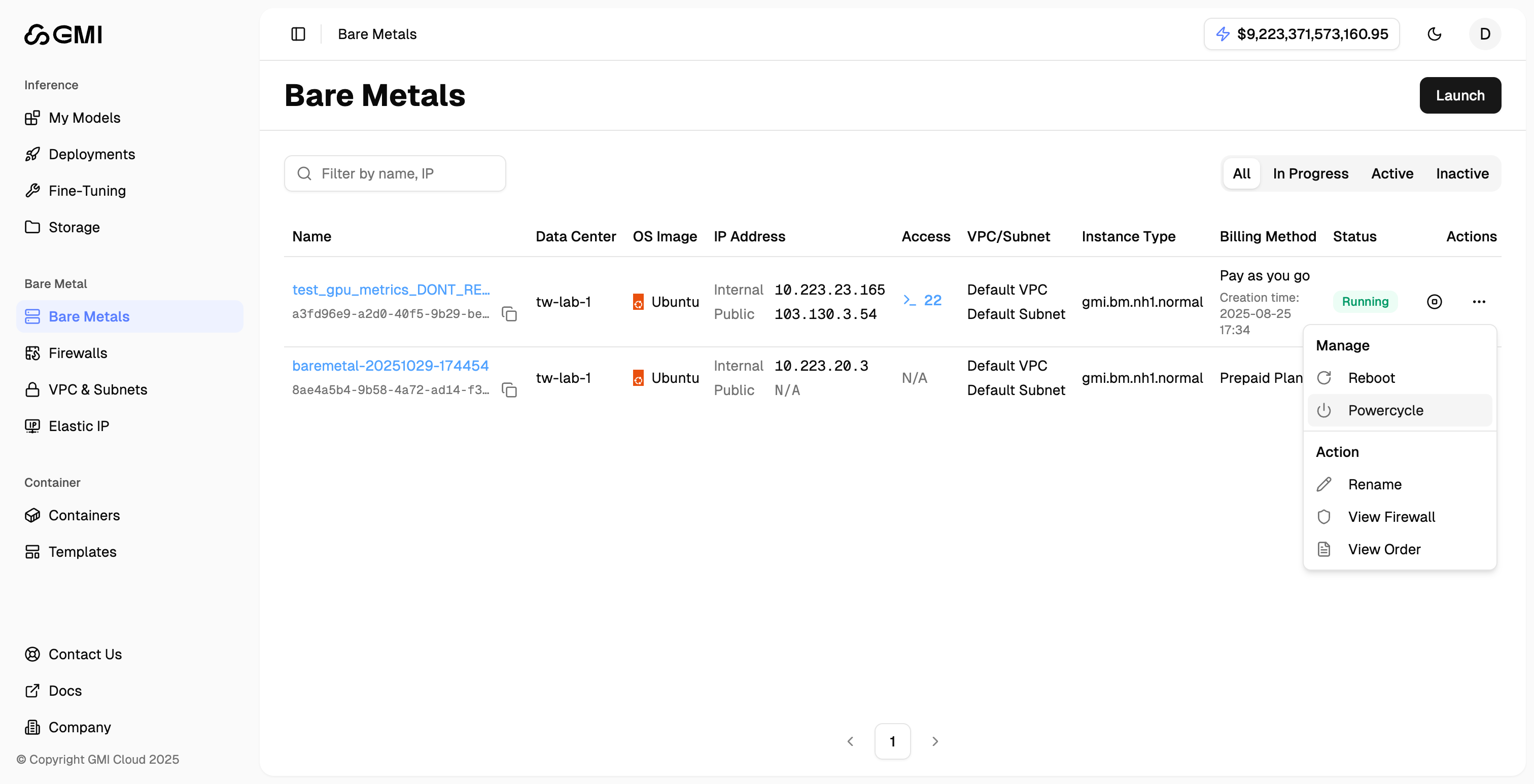Screen dimensions: 1534x784
Task: Click the lightning bolt next to account balance
Action: [x=1223, y=34]
